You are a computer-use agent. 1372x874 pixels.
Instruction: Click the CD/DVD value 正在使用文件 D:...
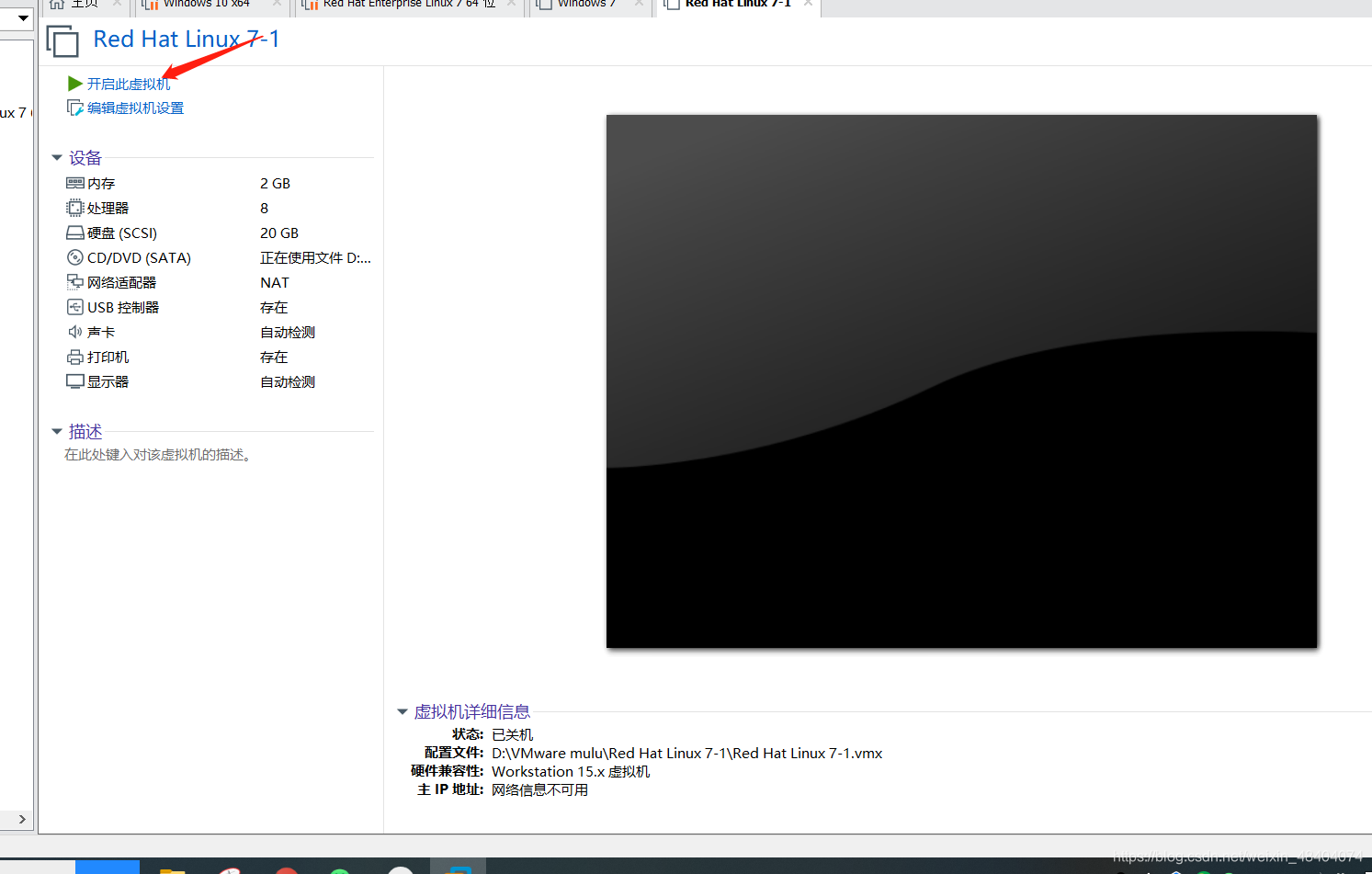pyautogui.click(x=315, y=258)
